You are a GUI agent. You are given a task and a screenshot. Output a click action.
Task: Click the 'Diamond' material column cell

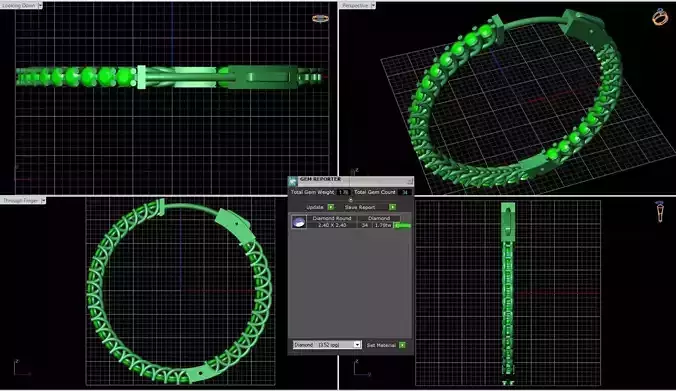pyautogui.click(x=379, y=219)
